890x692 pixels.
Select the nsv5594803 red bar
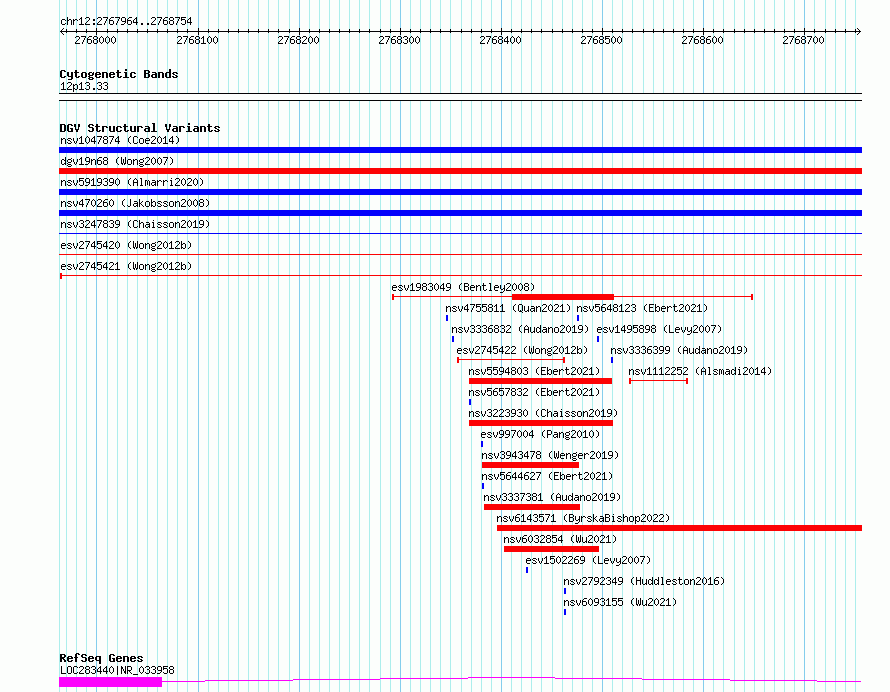(540, 381)
